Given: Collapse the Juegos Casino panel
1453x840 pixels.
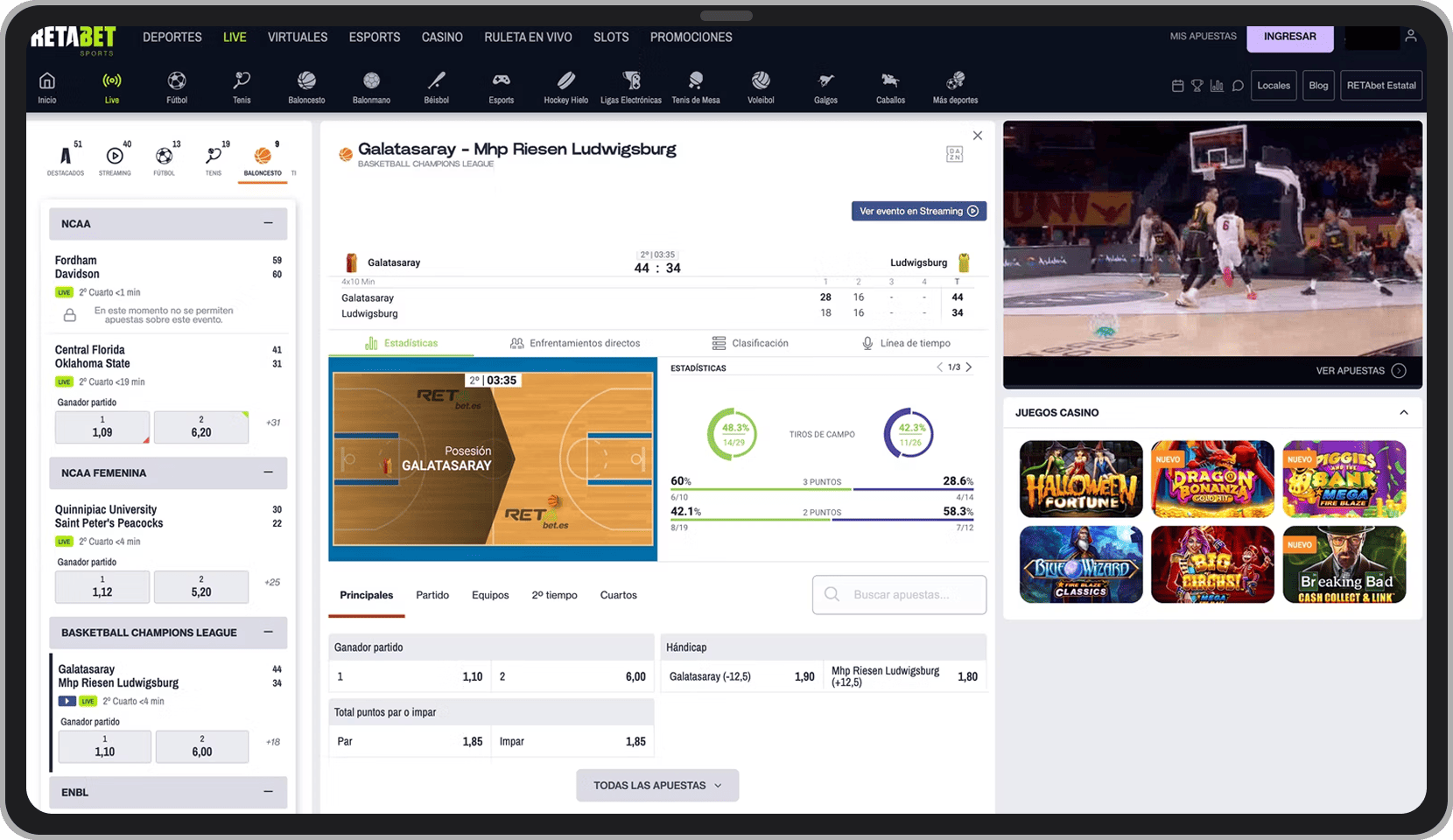Looking at the screenshot, I should 1404,412.
